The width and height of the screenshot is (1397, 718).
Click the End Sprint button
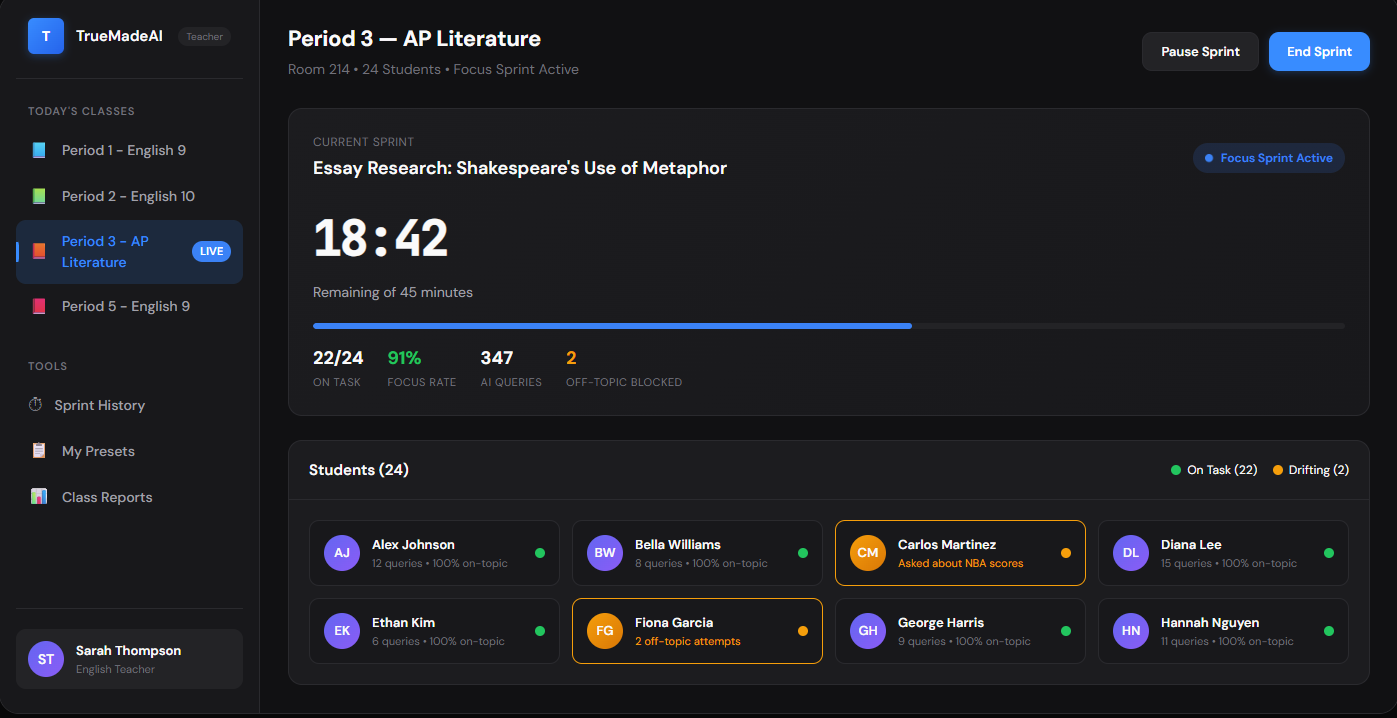1319,52
